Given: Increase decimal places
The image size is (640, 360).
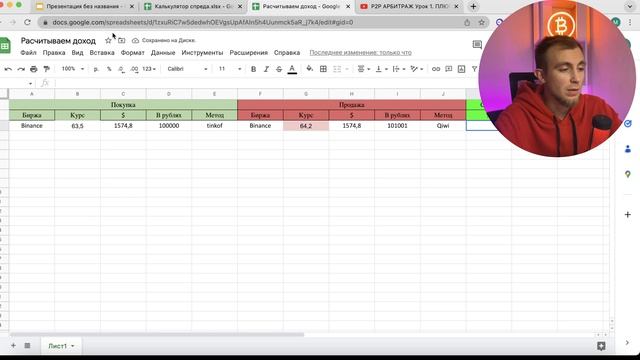Looking at the screenshot, I should point(134,69).
